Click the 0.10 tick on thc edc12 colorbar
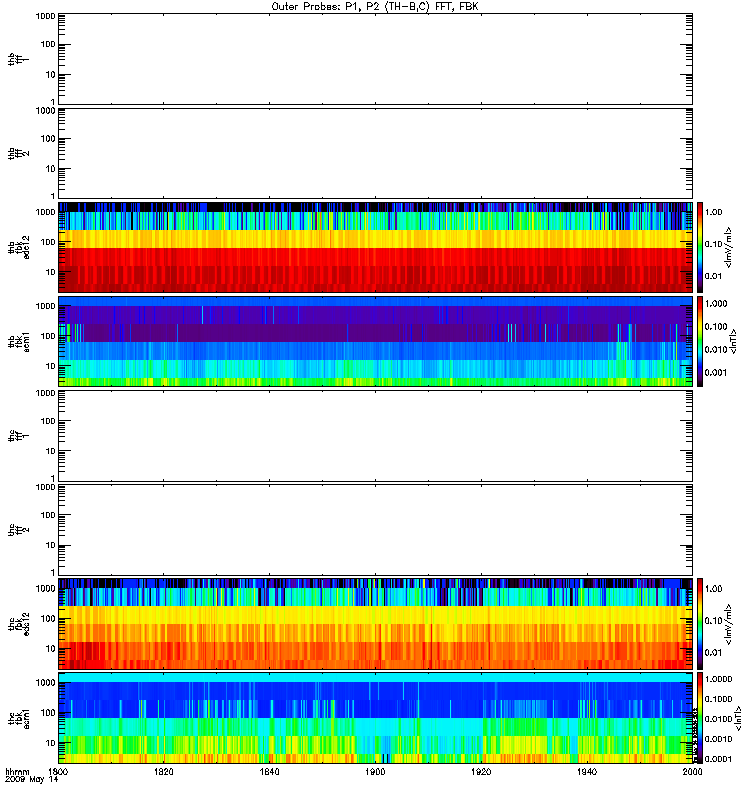Viewport: 750px width, 800px height. point(713,621)
